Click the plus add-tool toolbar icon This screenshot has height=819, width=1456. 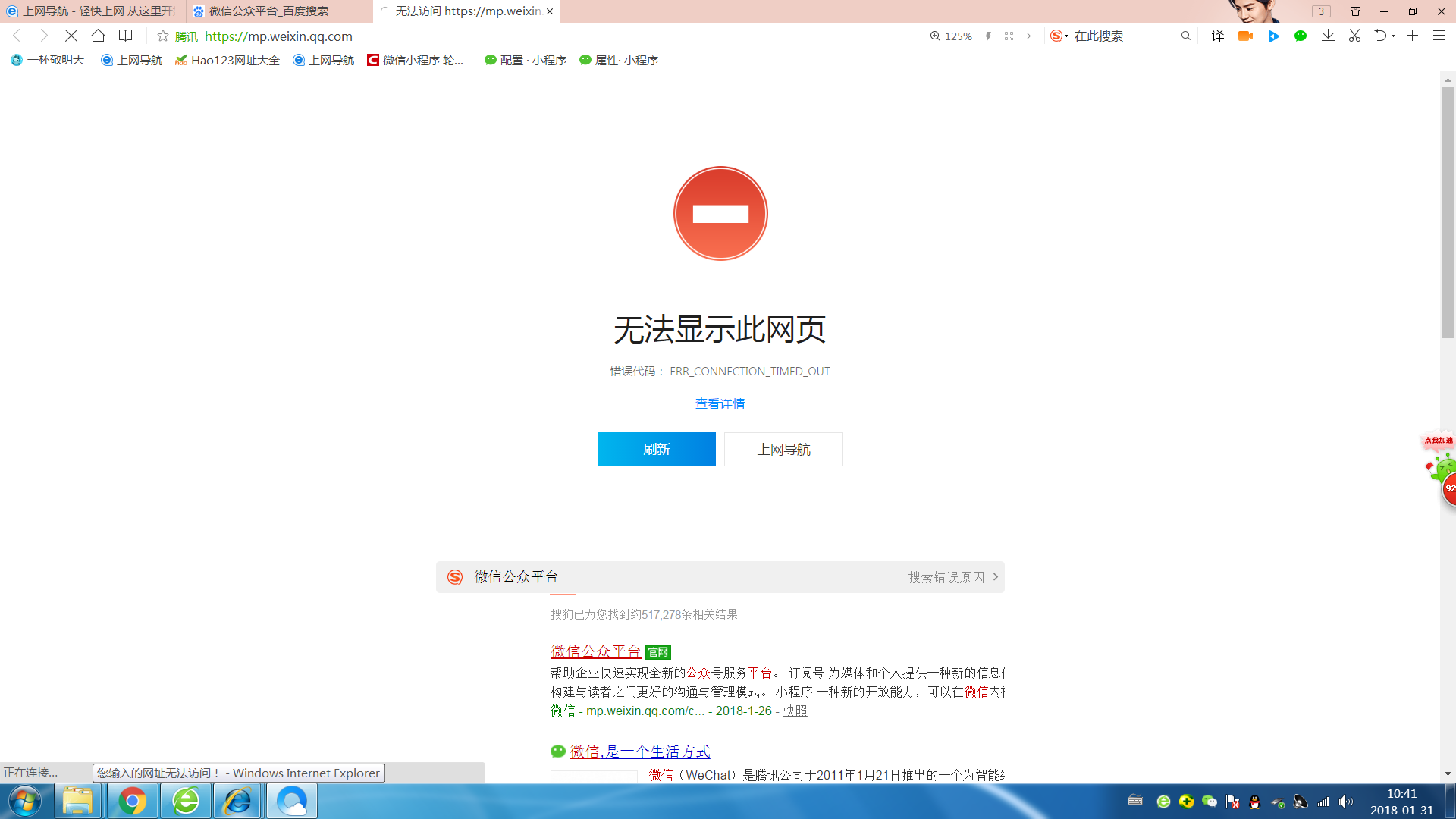click(1412, 36)
